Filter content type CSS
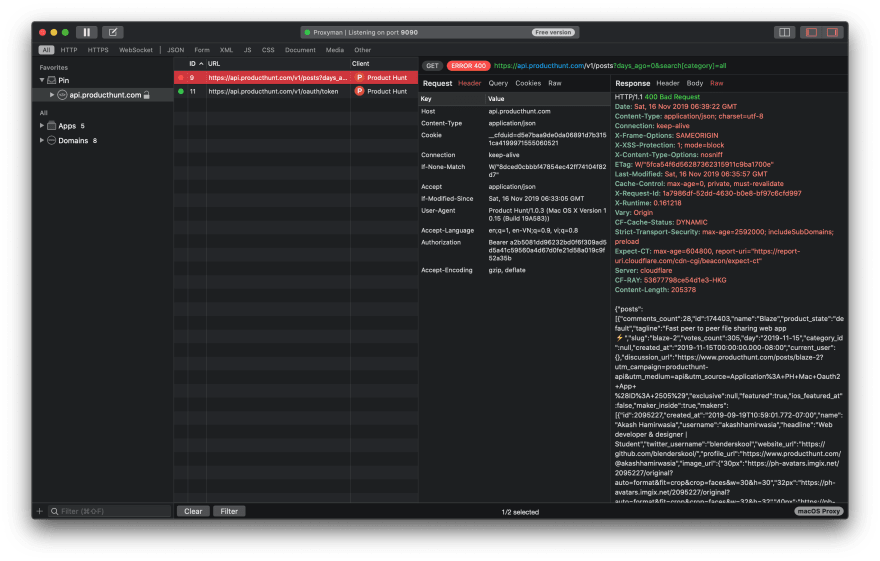 (x=268, y=50)
